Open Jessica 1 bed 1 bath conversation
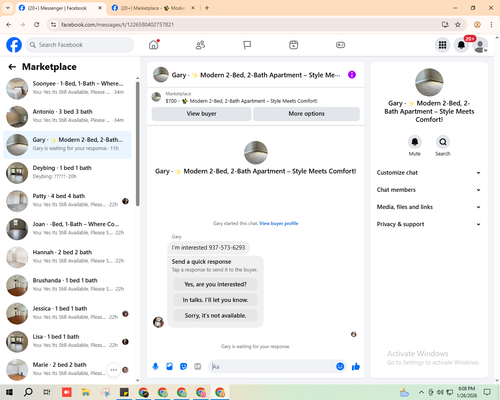Screen dimensions: 500x400 pos(68,313)
